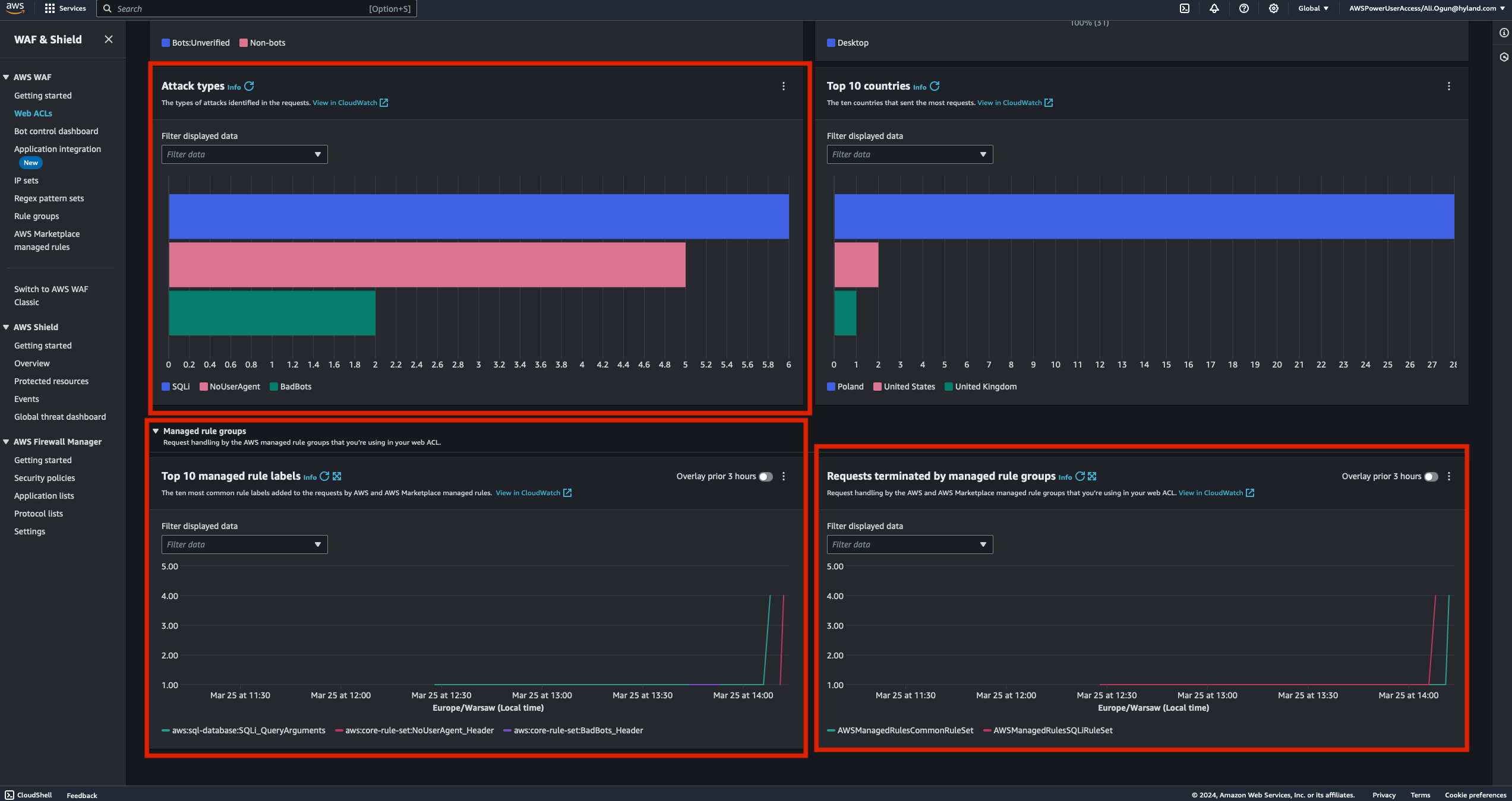Open Attack types three-dot options menu
This screenshot has width=1512, height=801.
point(784,86)
